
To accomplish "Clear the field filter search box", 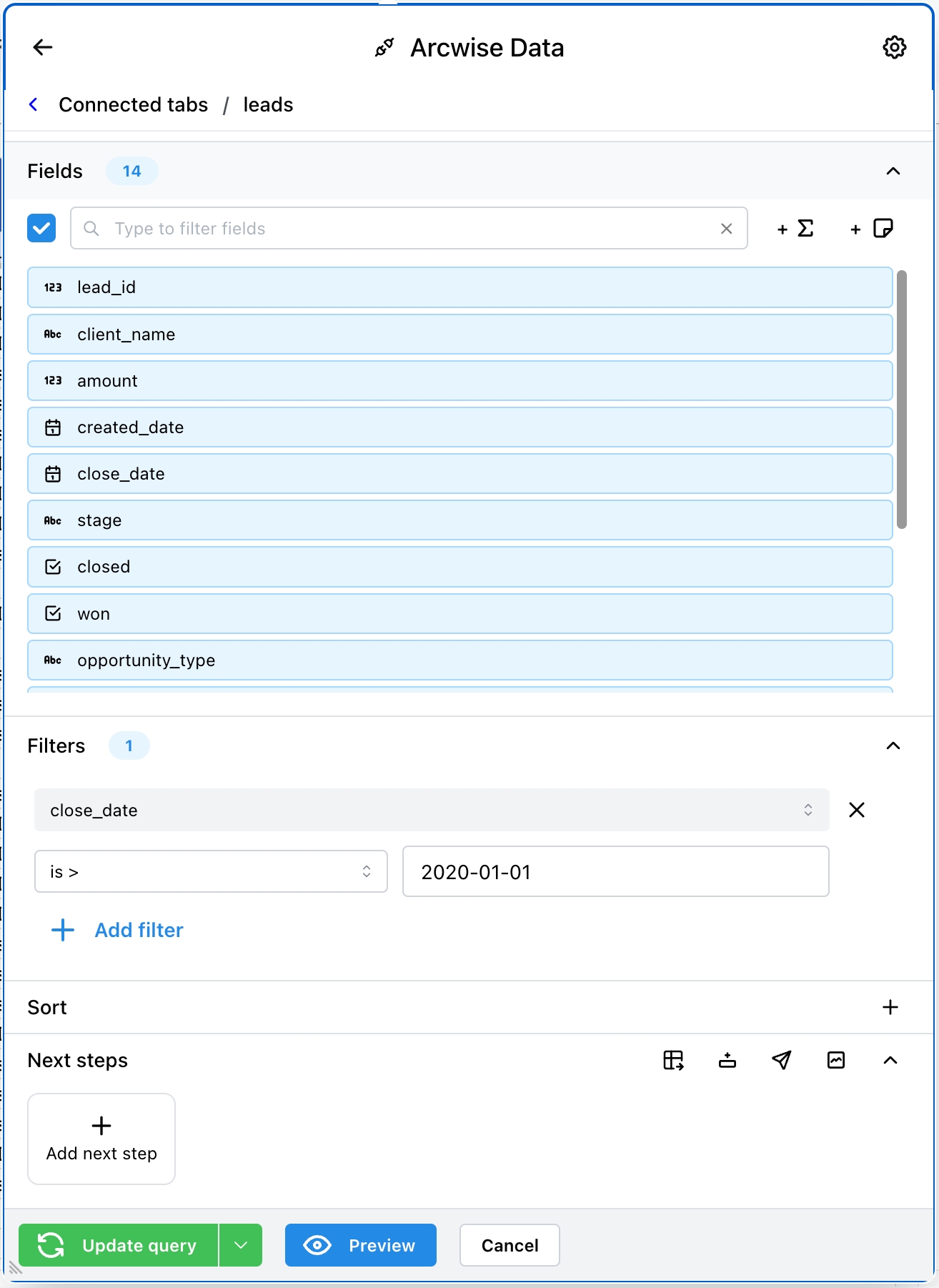I will [726, 229].
